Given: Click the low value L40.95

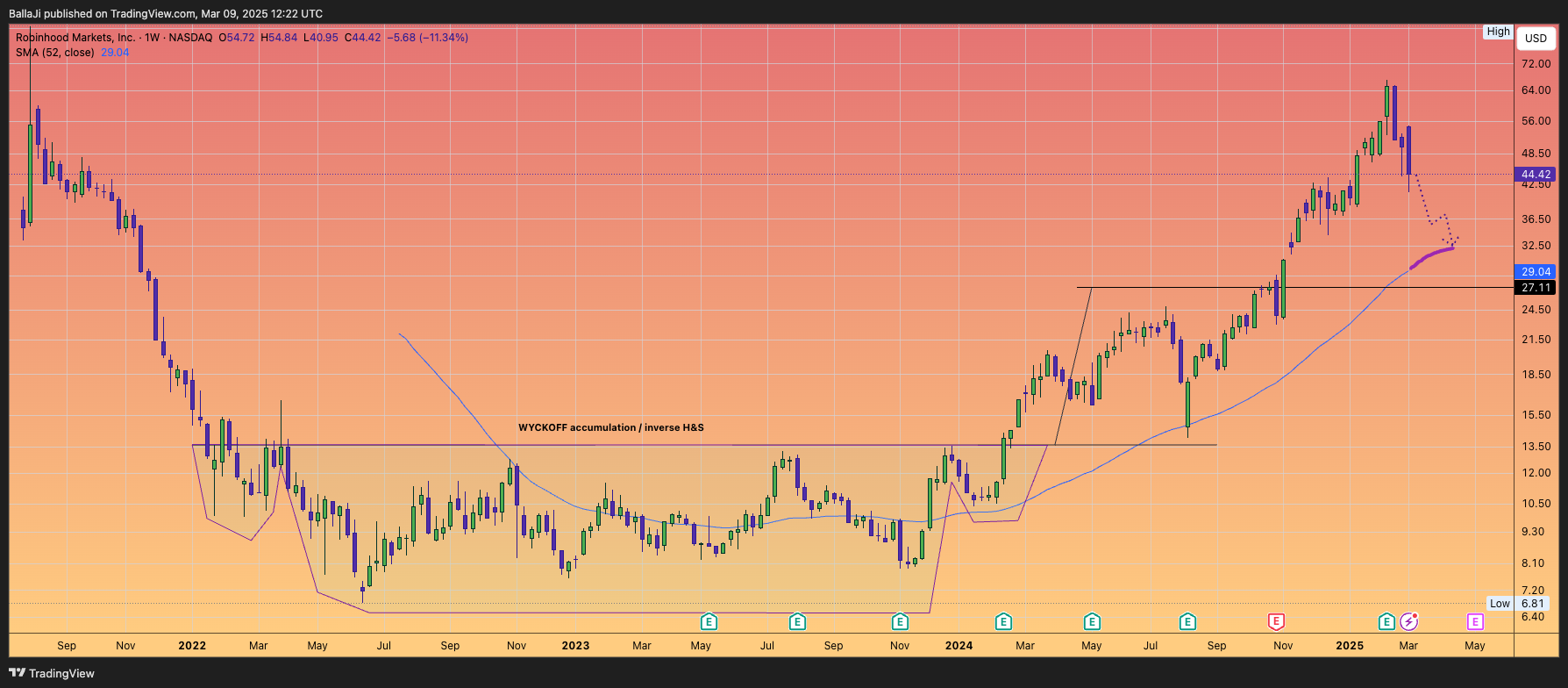Looking at the screenshot, I should tap(321, 38).
